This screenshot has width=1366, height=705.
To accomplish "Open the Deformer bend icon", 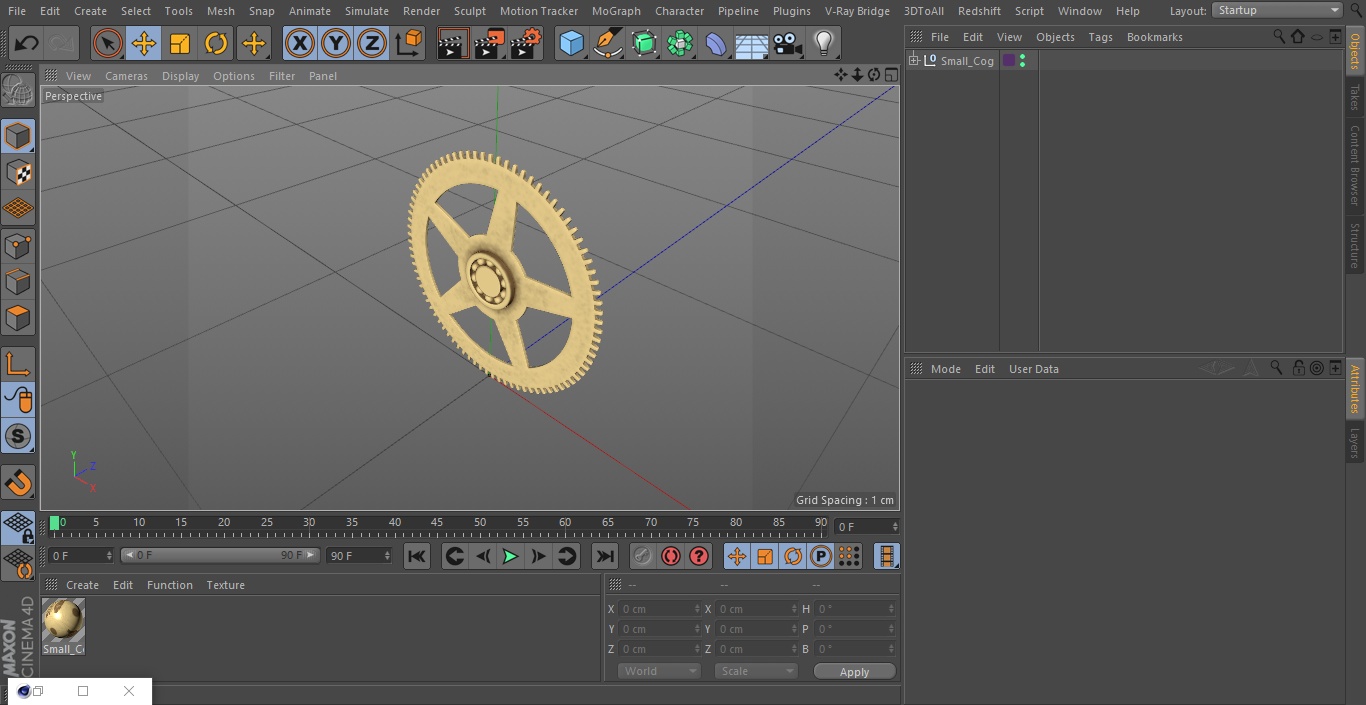I will [x=715, y=43].
